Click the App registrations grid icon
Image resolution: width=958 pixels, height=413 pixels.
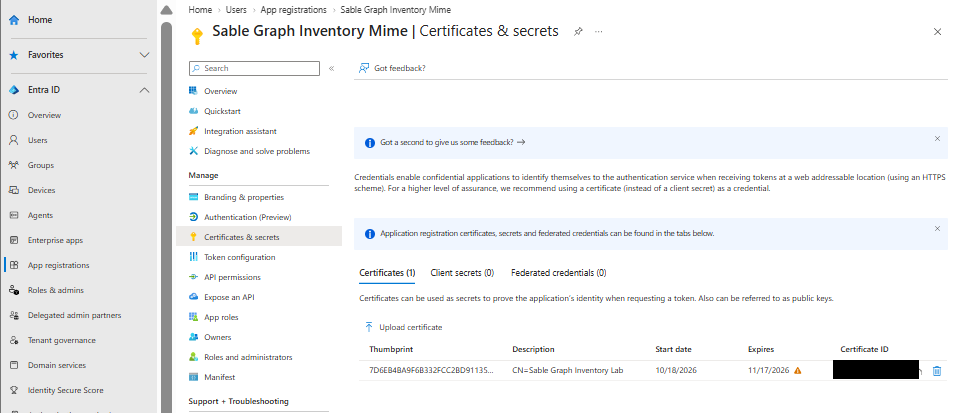(13, 265)
